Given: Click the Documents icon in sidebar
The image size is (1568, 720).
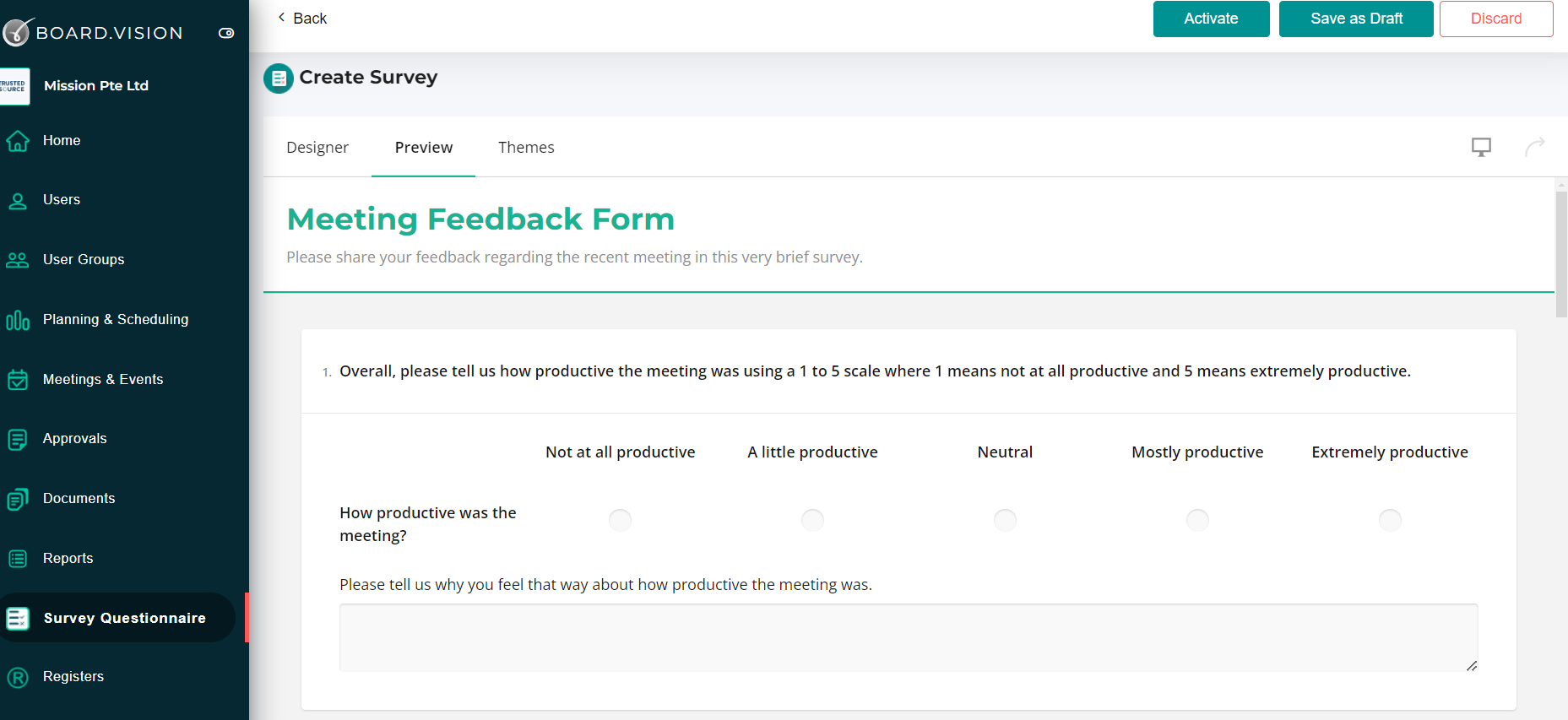Looking at the screenshot, I should [18, 499].
